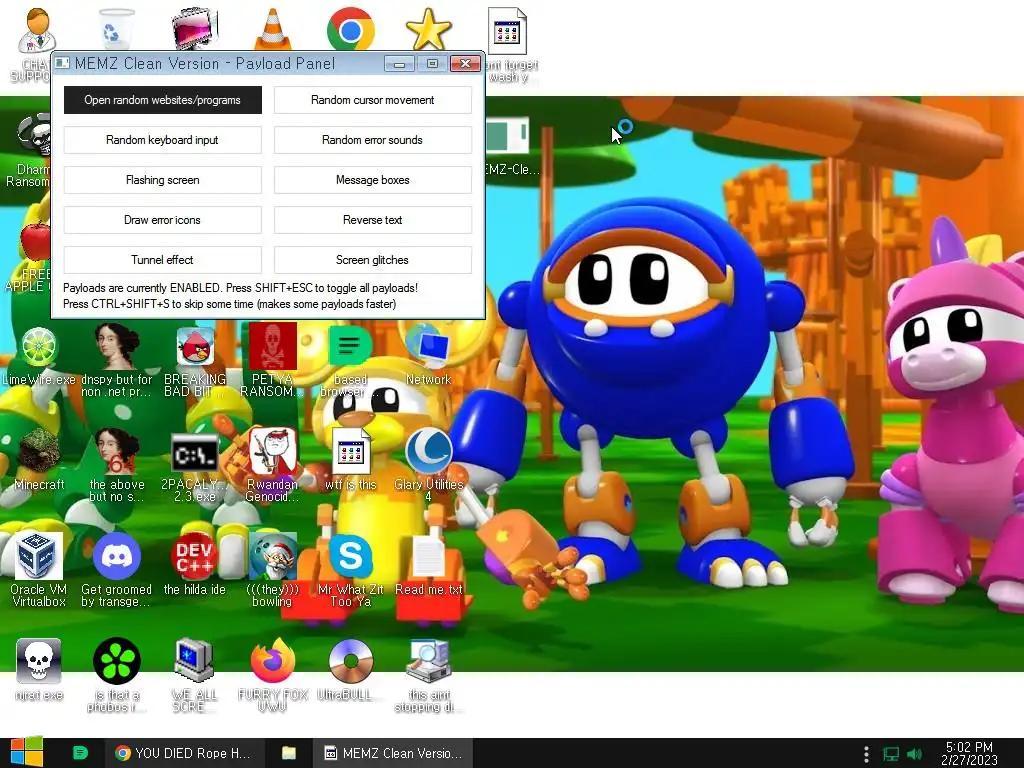Image resolution: width=1024 pixels, height=768 pixels.
Task: Toggle Flashing screen payload
Action: [x=163, y=180]
